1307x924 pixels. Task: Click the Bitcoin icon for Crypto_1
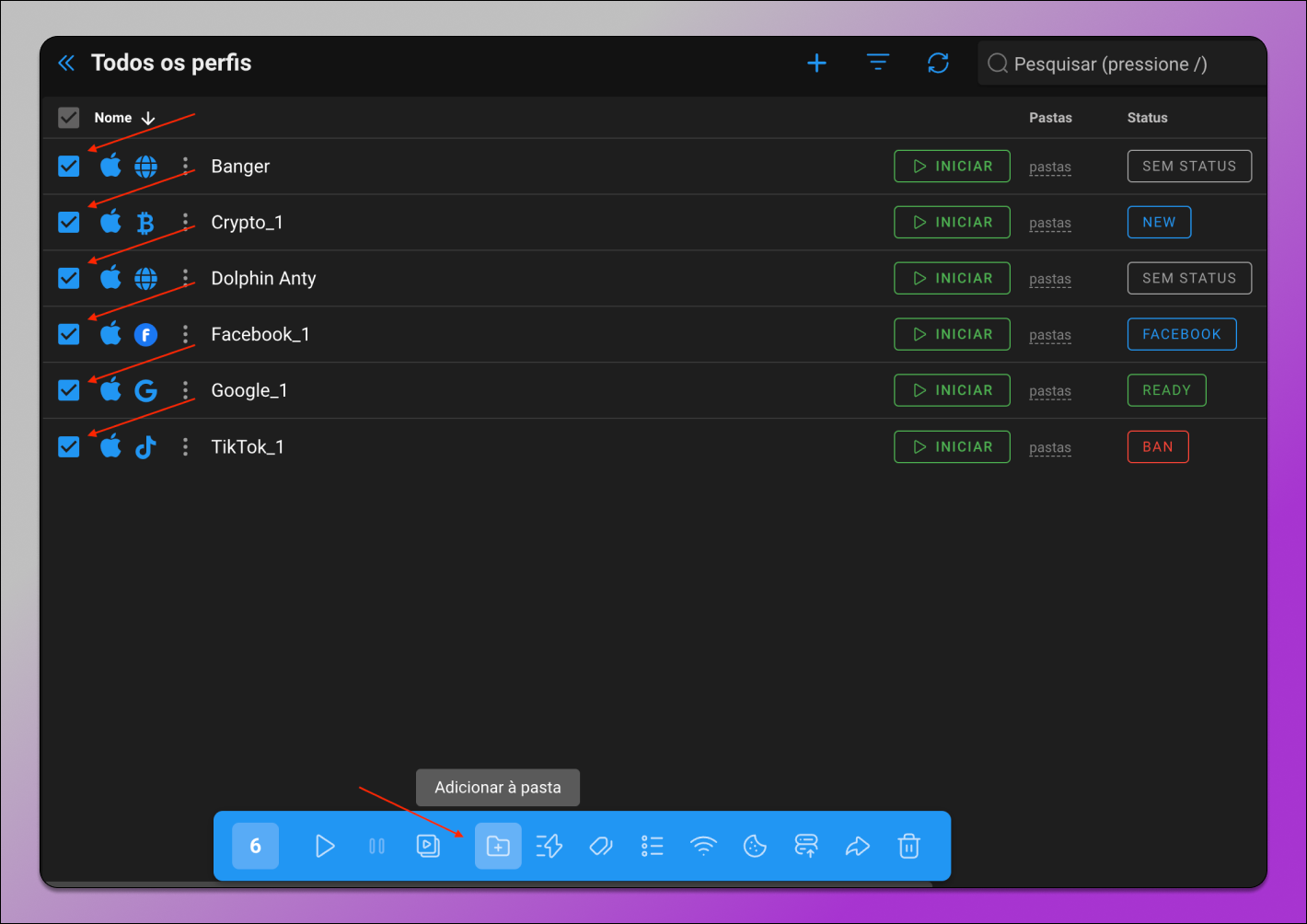coord(145,223)
